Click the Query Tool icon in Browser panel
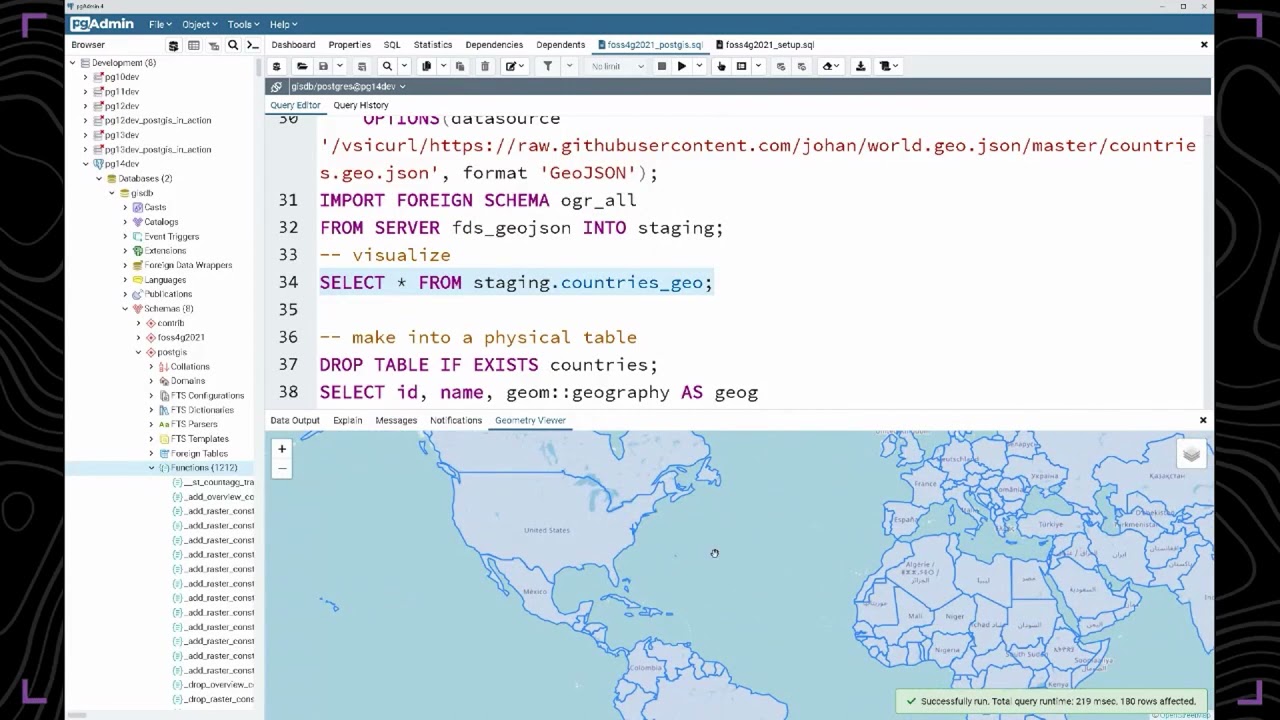The image size is (1280, 720). (x=173, y=45)
